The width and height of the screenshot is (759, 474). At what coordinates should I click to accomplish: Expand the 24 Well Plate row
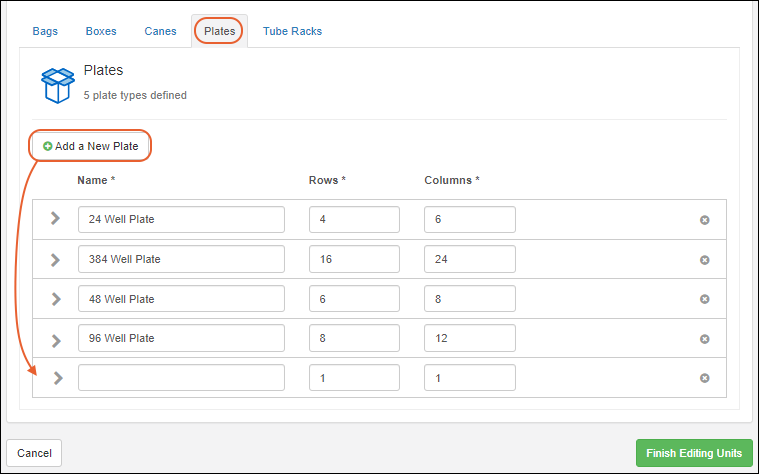56,219
